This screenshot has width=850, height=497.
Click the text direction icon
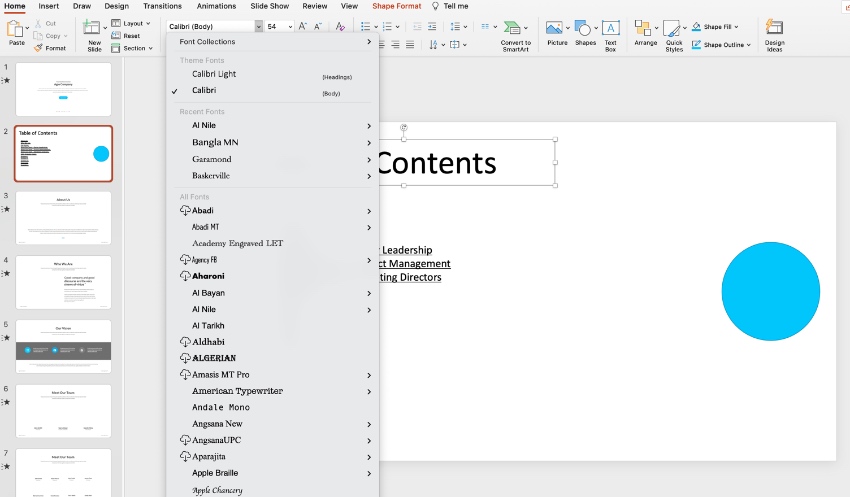[x=433, y=44]
